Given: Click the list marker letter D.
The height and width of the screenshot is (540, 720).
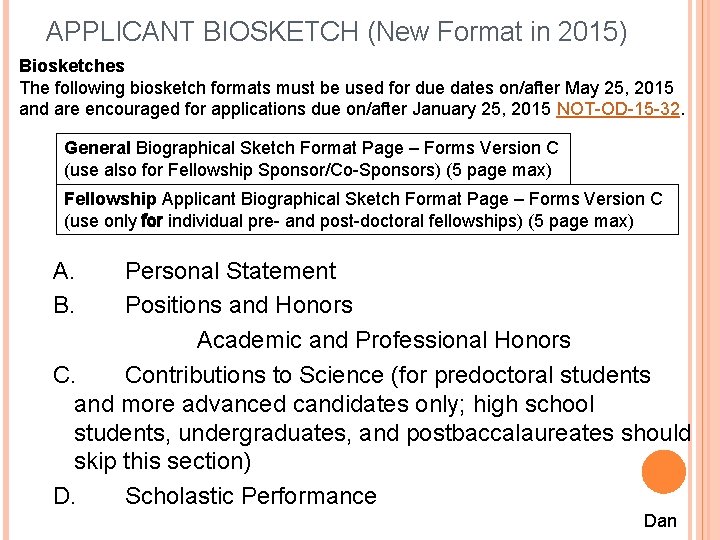Looking at the screenshot, I should pos(64,496).
